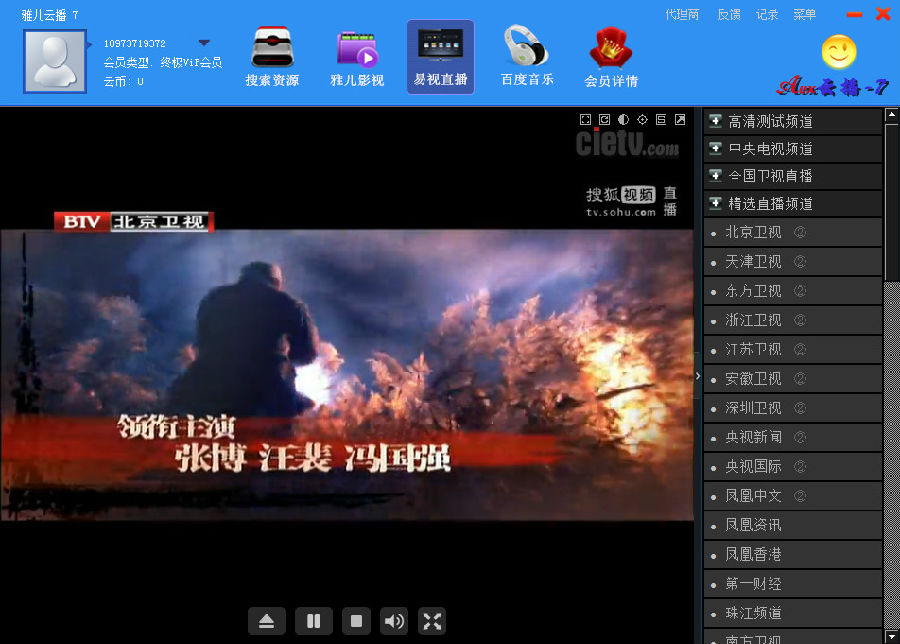
Task: Click the ② source icon beside 安徽卫视
Action: pyautogui.click(x=800, y=379)
